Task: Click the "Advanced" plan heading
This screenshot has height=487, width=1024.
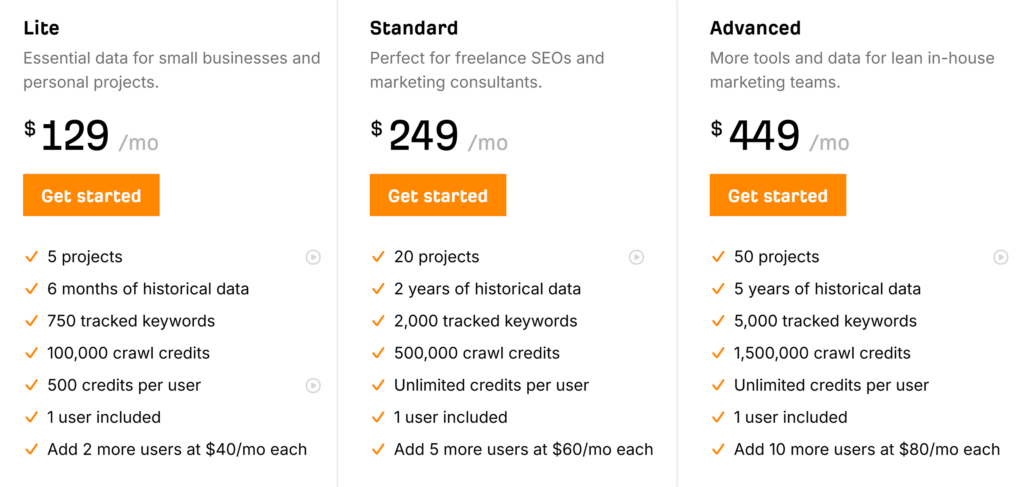Action: tap(755, 28)
